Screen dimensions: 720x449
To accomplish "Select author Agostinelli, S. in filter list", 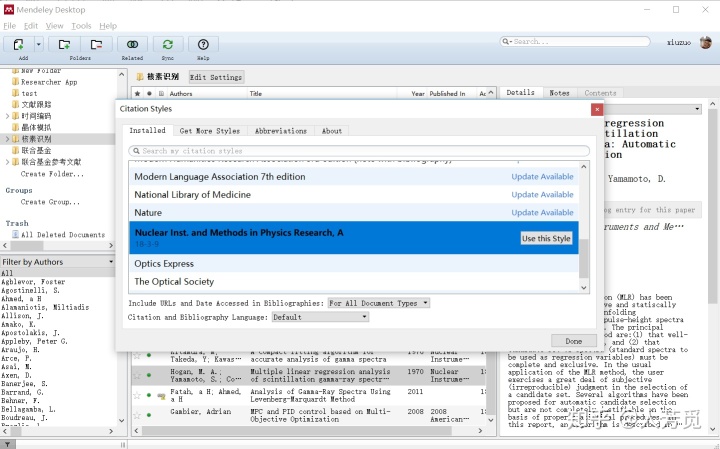I will [30, 290].
